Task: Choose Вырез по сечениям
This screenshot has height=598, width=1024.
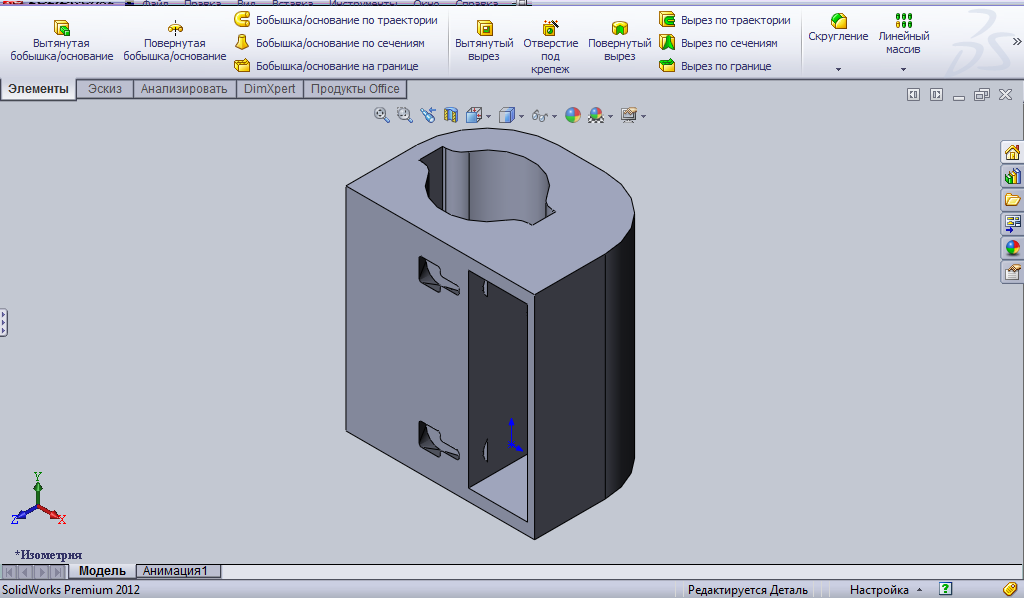Action: point(718,43)
